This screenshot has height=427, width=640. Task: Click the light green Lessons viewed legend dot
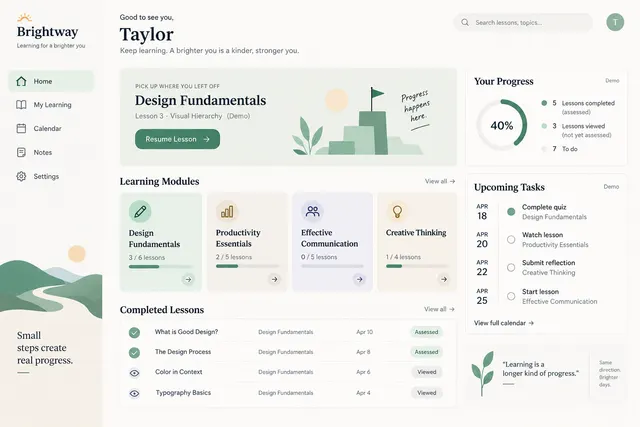click(544, 126)
